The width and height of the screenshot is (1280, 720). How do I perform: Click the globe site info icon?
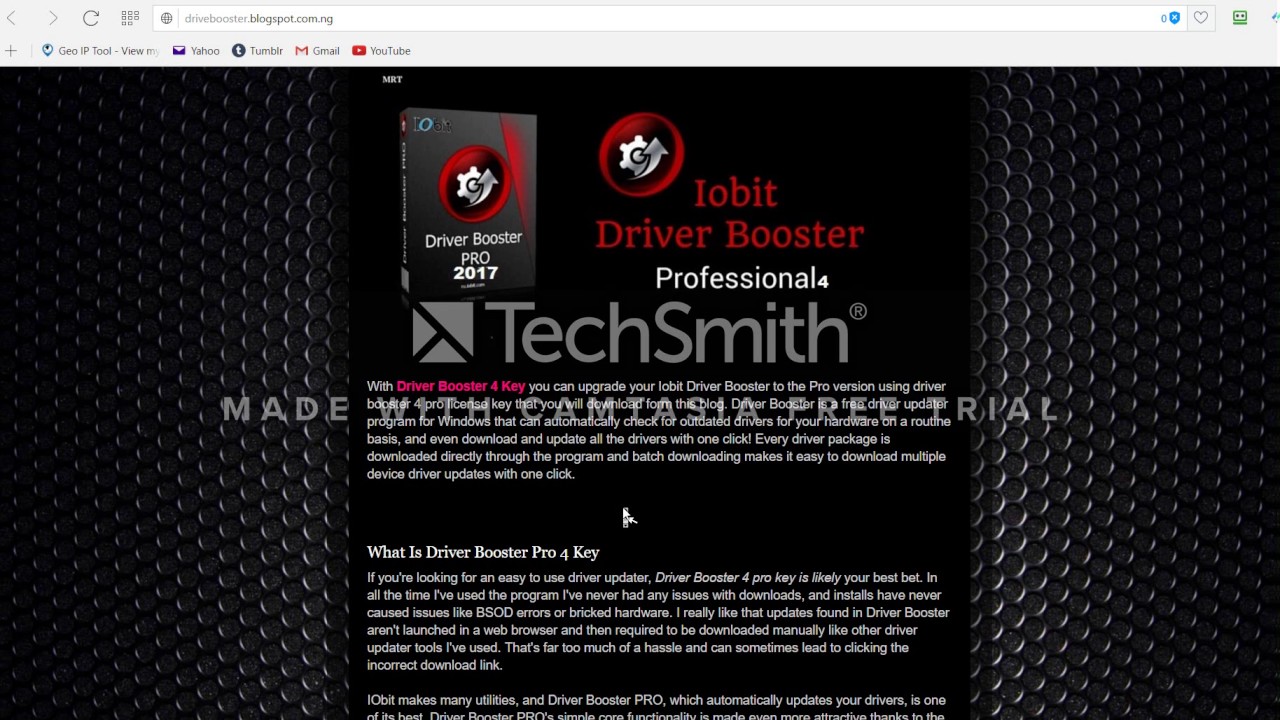(x=167, y=18)
